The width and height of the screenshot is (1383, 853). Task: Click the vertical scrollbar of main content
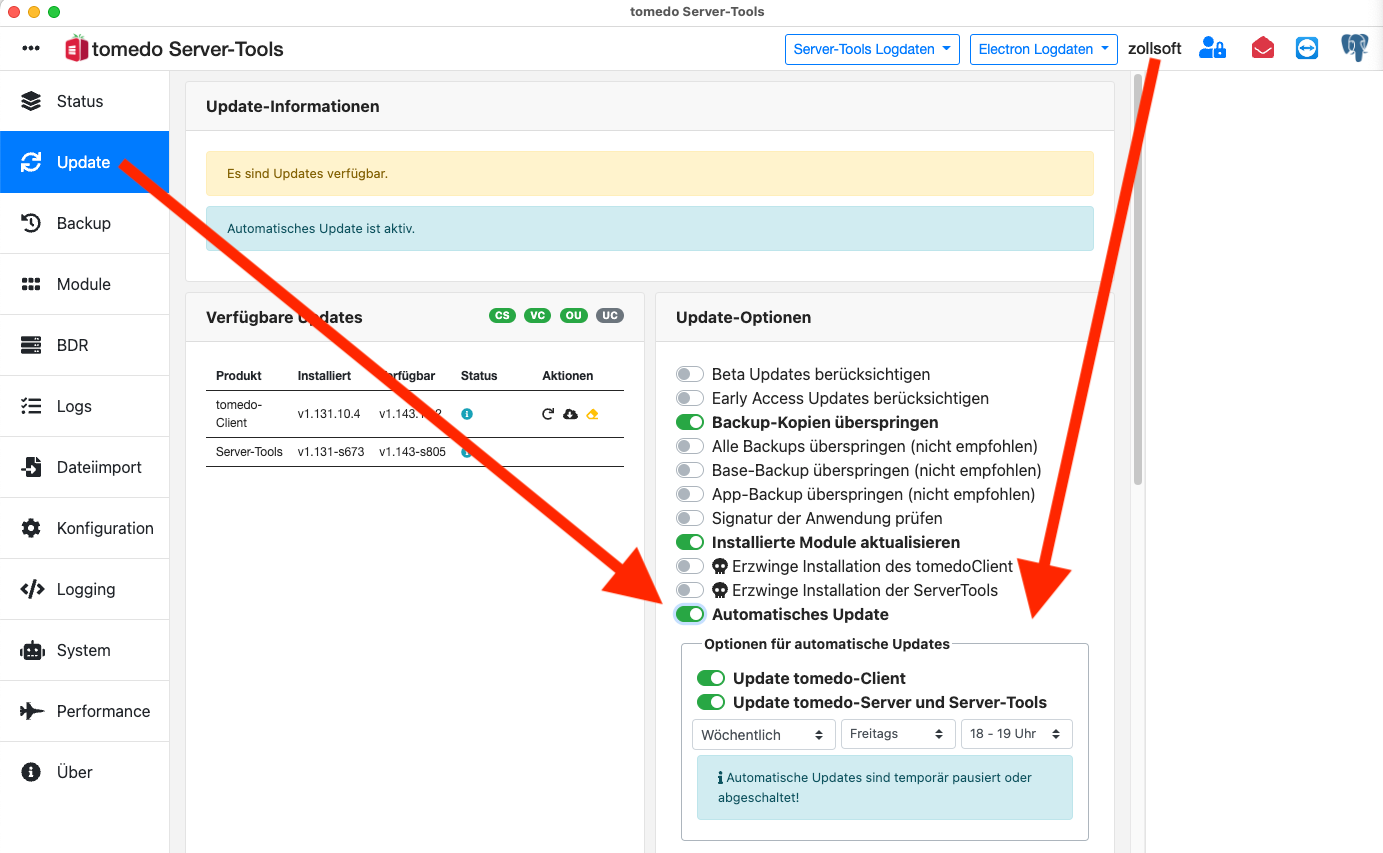pyautogui.click(x=1138, y=280)
